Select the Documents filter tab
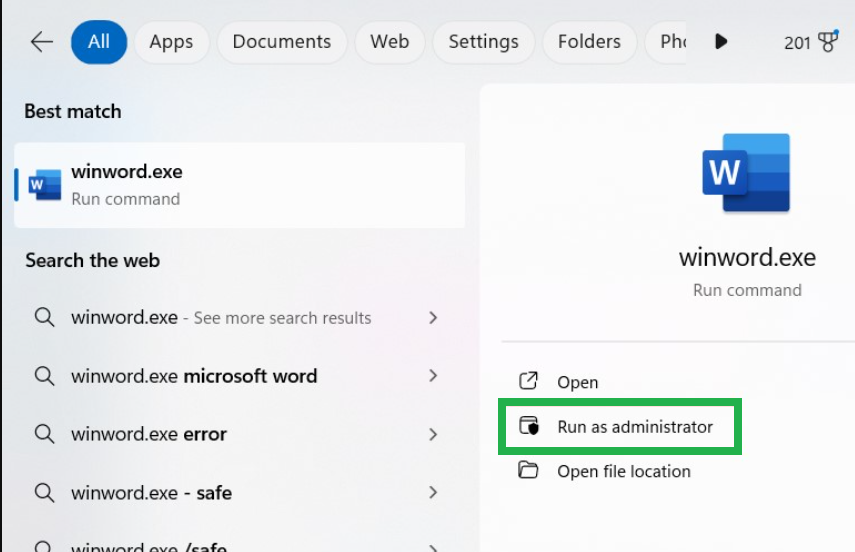The height and width of the screenshot is (552, 855). [281, 42]
